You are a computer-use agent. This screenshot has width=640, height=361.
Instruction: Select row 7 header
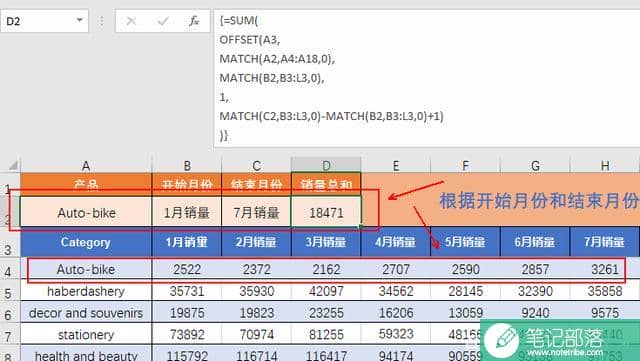click(10, 334)
